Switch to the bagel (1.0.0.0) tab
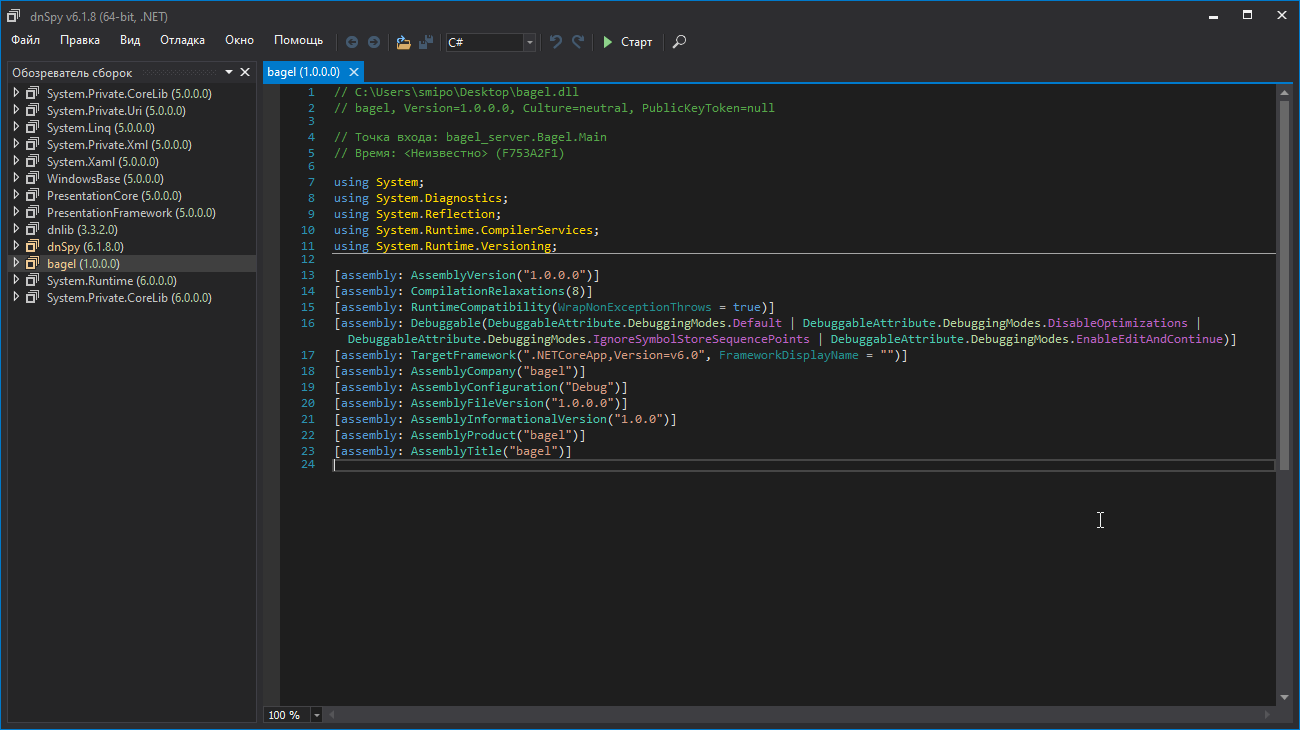Viewport: 1300px width, 730px height. tap(305, 72)
